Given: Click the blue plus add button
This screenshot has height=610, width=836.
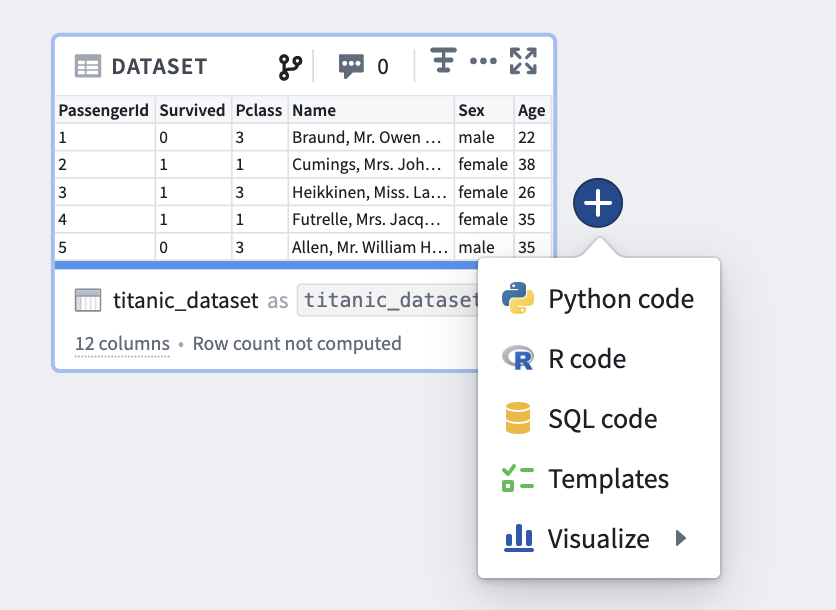Looking at the screenshot, I should click(598, 203).
